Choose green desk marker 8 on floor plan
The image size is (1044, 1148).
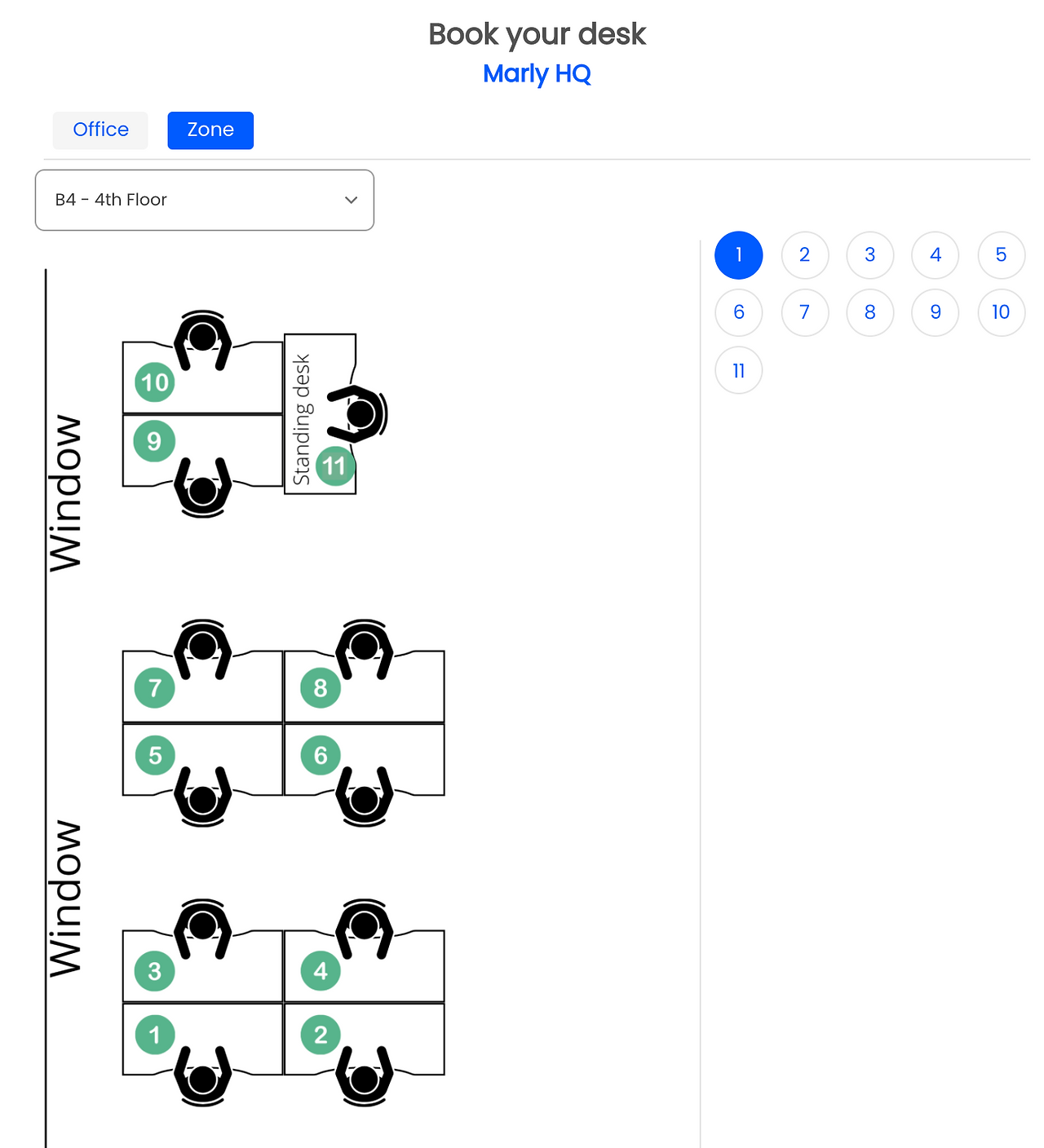click(321, 688)
